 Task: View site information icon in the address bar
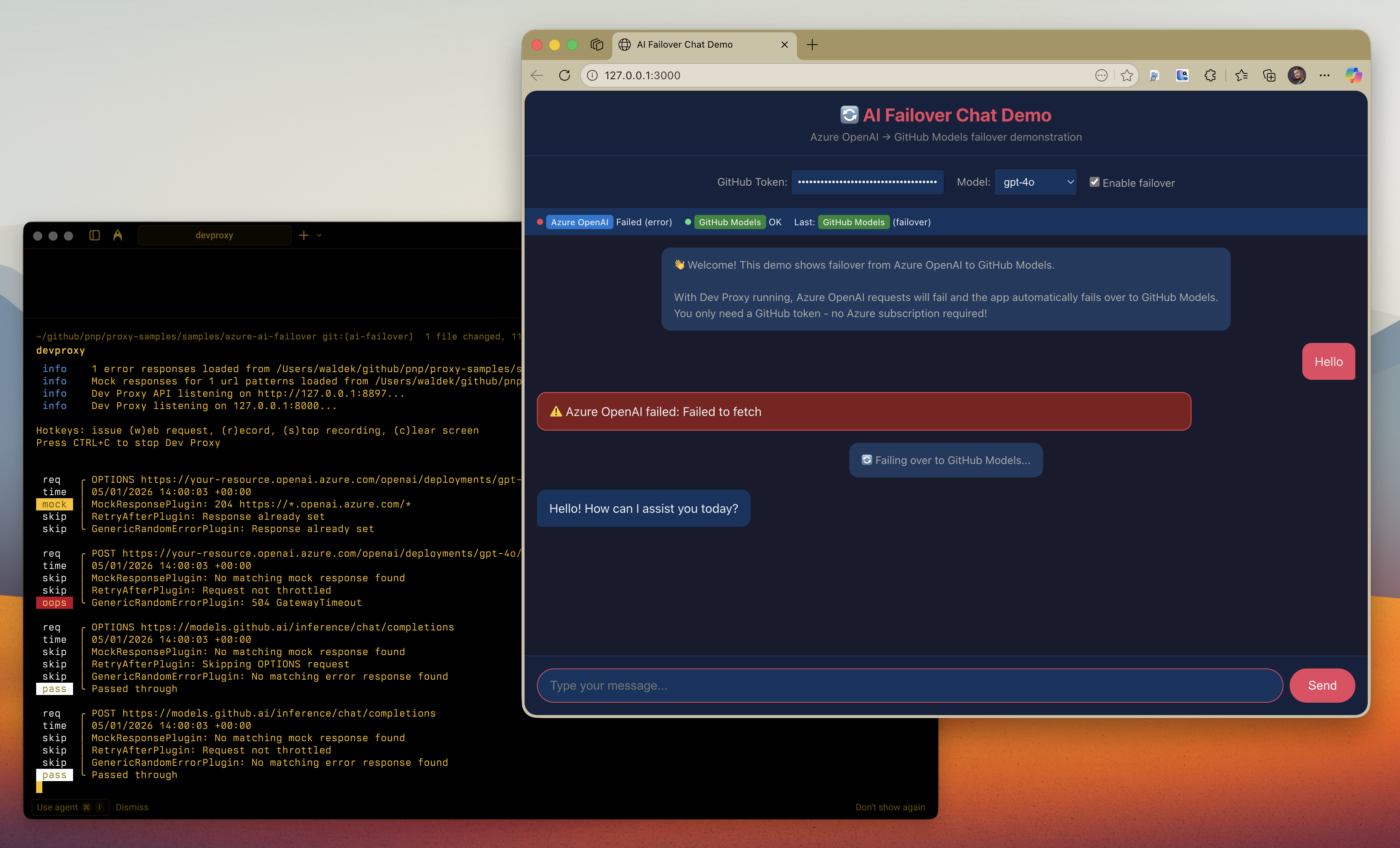click(x=593, y=75)
